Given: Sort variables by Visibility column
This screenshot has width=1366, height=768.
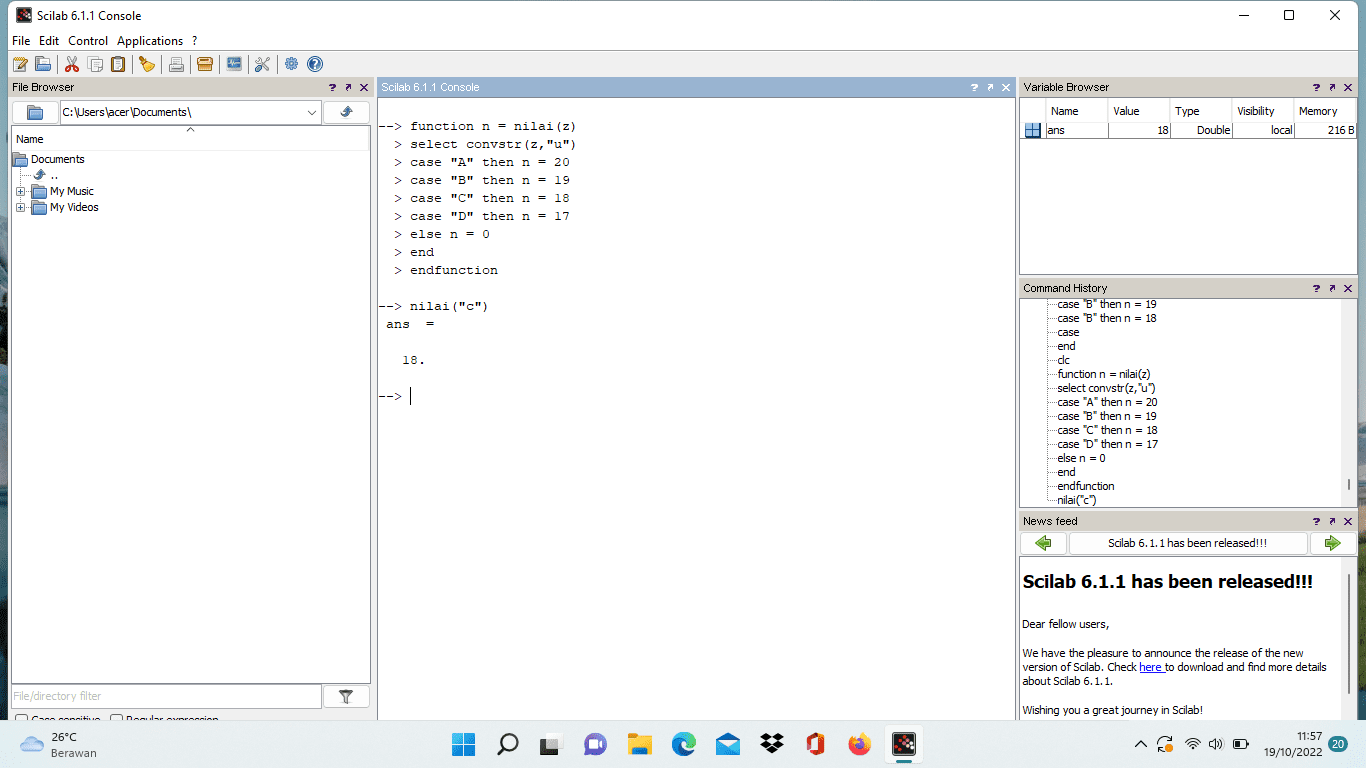Looking at the screenshot, I should (x=1263, y=111).
